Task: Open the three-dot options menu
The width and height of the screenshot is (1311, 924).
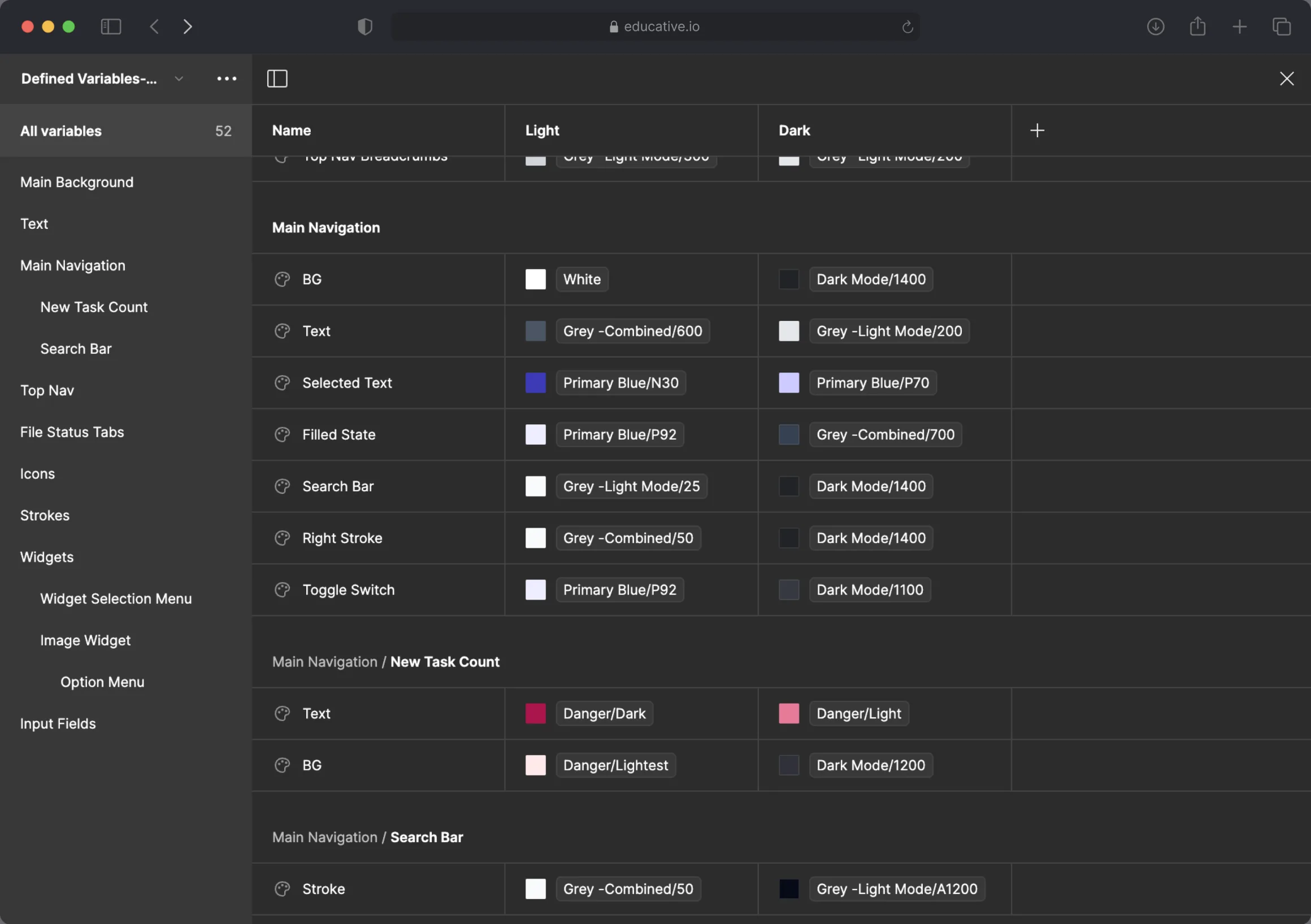Action: (227, 79)
